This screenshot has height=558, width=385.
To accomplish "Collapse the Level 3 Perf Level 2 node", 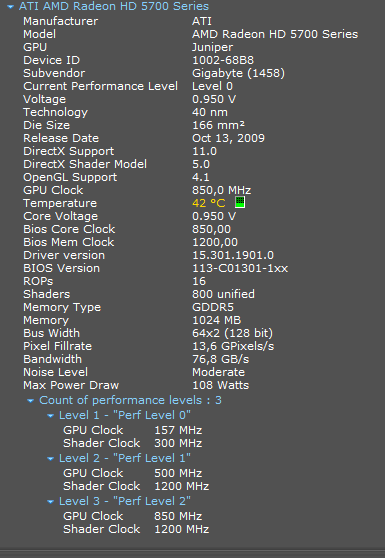I will (51, 502).
